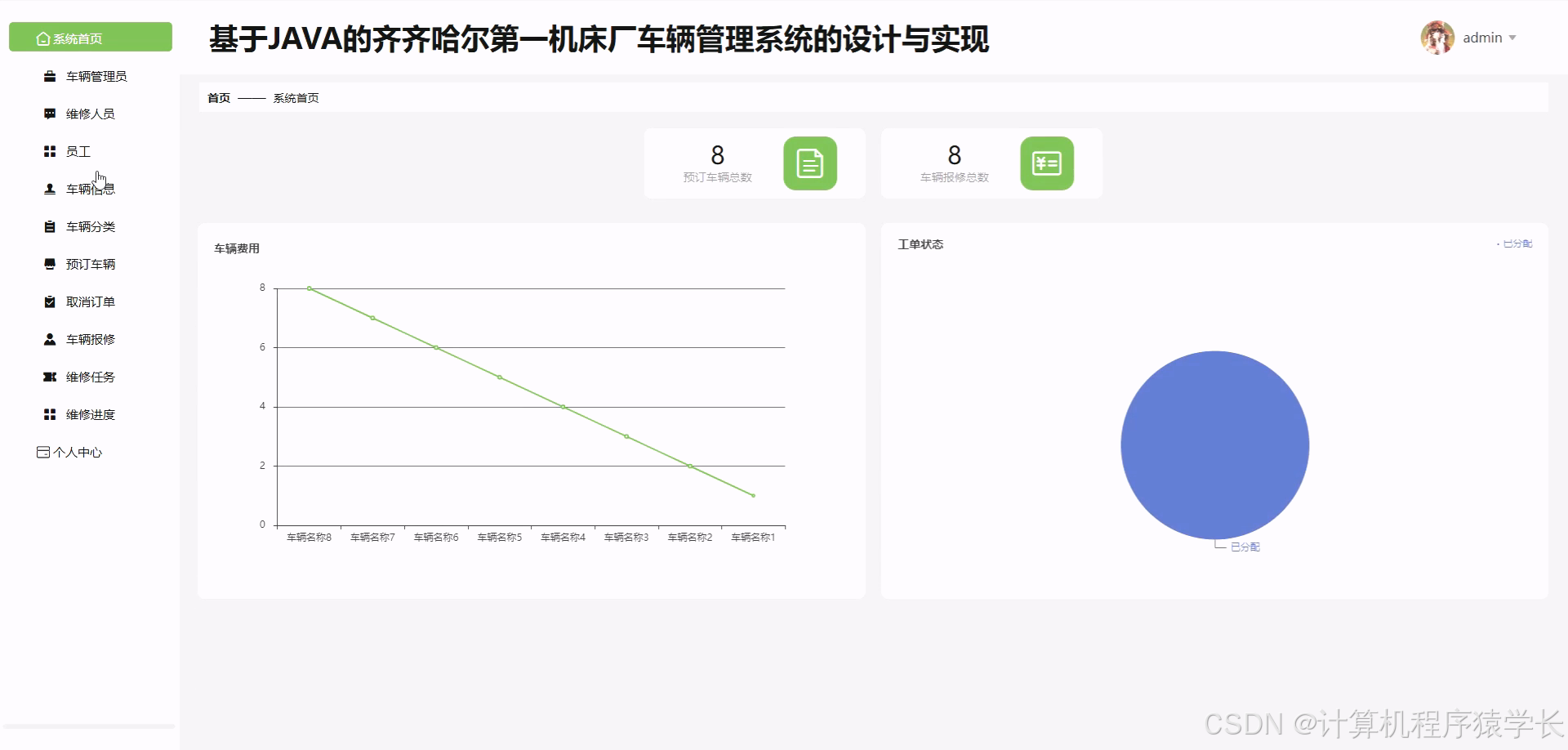Click the ticket icon beside 维修任务
Viewport: 1568px width, 750px height.
(50, 377)
